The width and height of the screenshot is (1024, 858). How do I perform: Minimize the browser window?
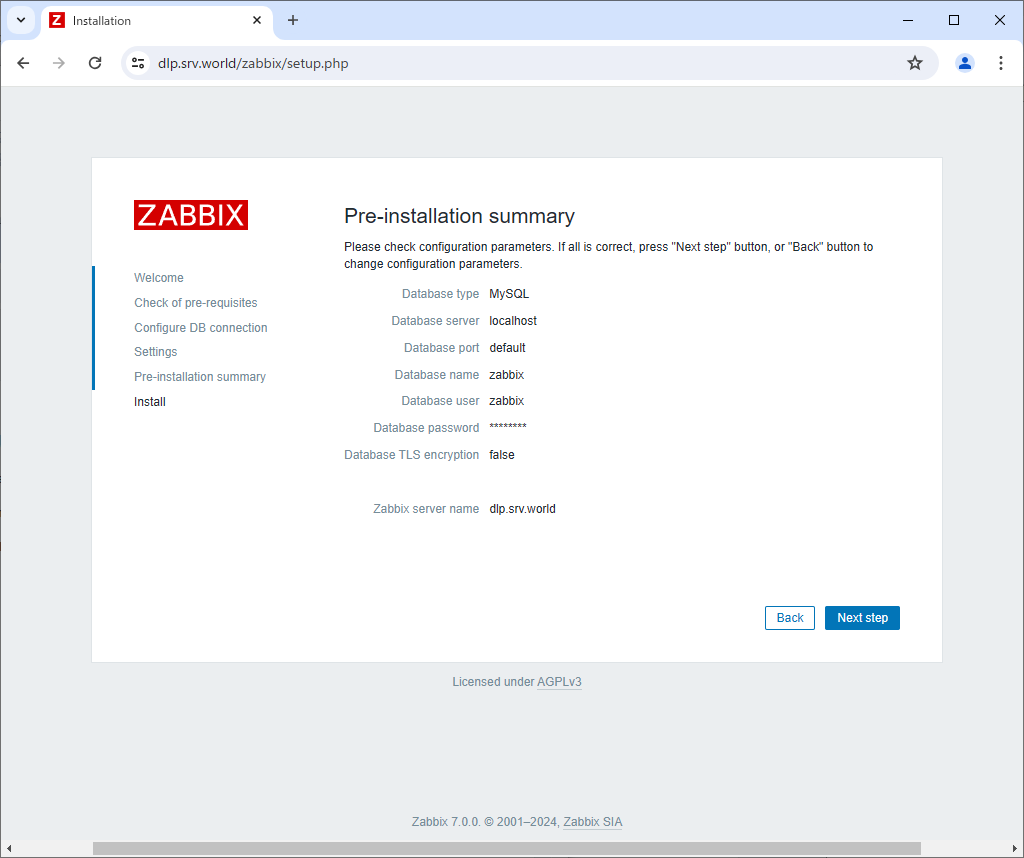click(x=908, y=20)
